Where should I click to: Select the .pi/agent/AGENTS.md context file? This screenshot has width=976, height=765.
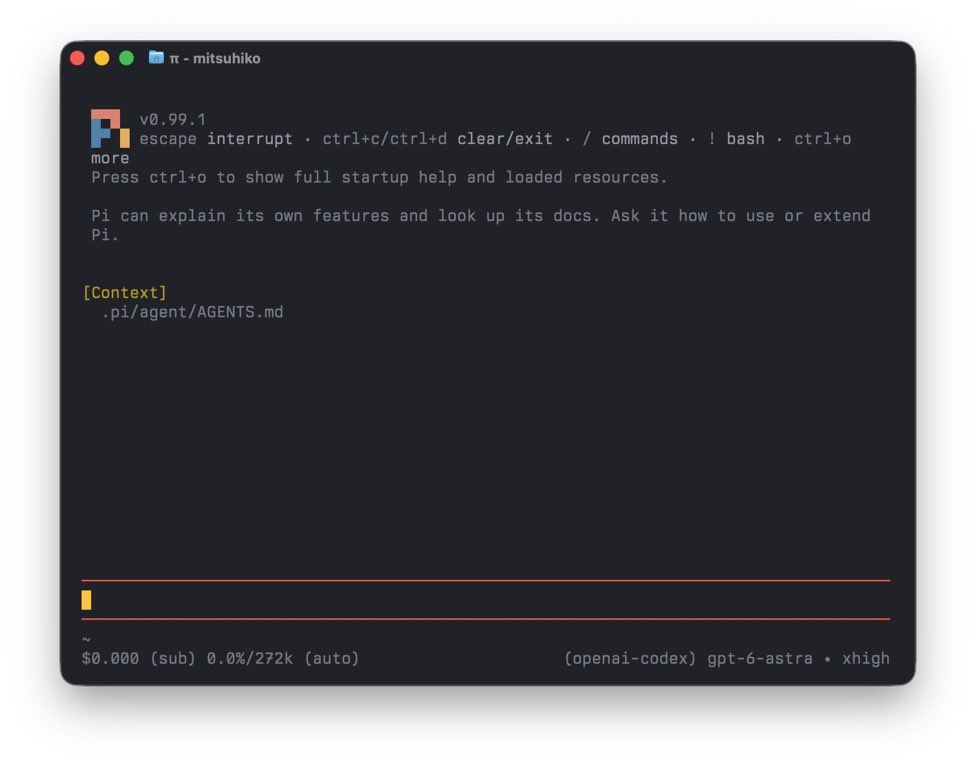[x=192, y=312]
